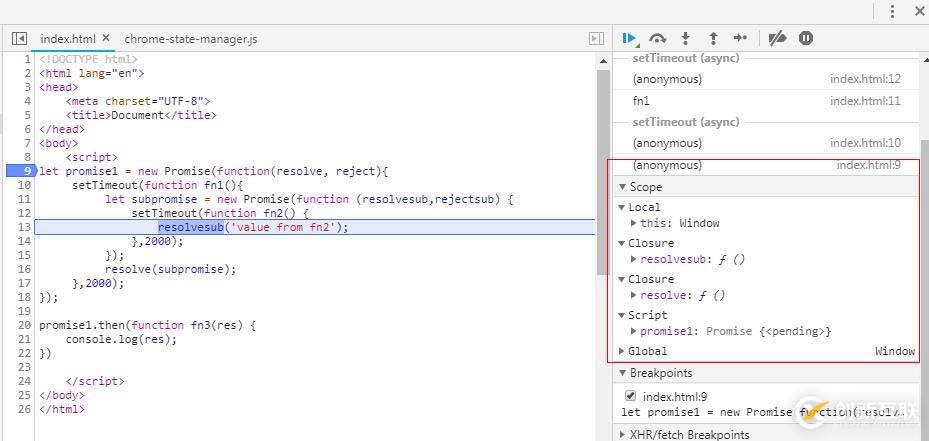The height and width of the screenshot is (441, 929).
Task: Click the promise1.then fn3 line
Action: (x=148, y=325)
